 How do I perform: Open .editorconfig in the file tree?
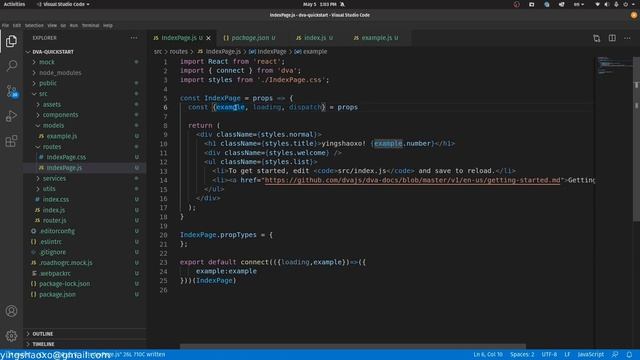tap(57, 231)
